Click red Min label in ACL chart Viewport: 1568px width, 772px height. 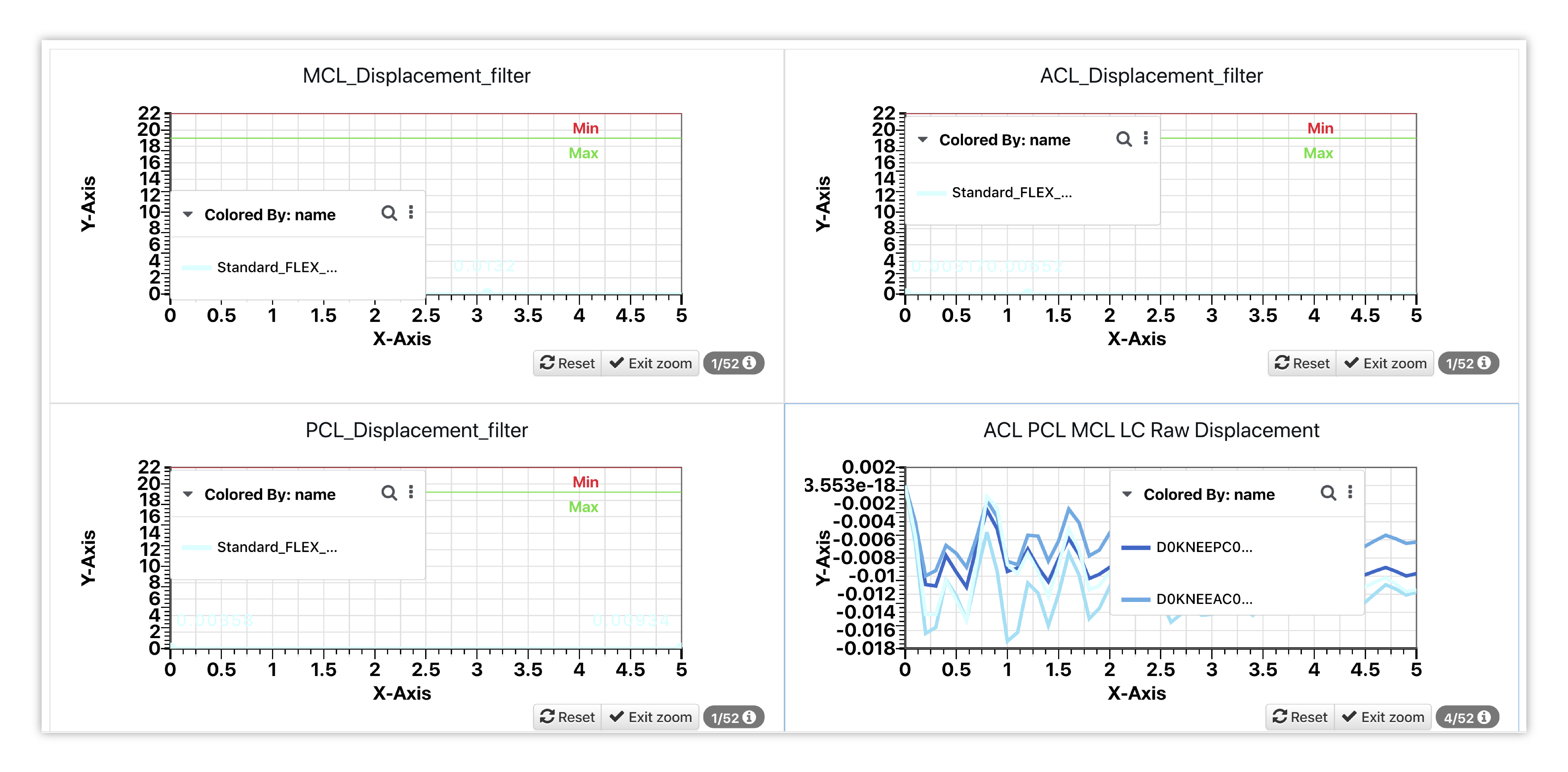point(1320,128)
